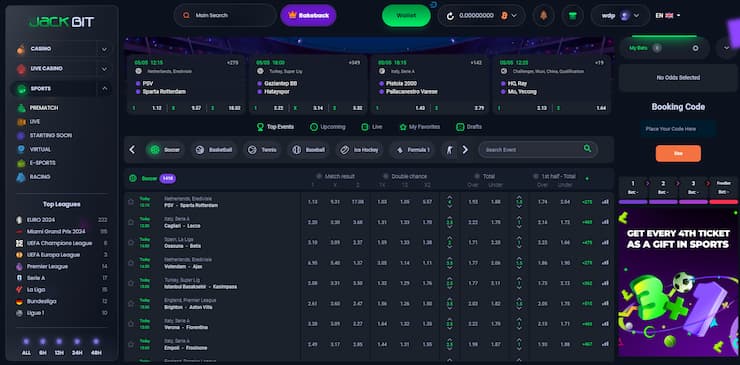
Task: Open the Starting Soon section
Action: pos(44,136)
